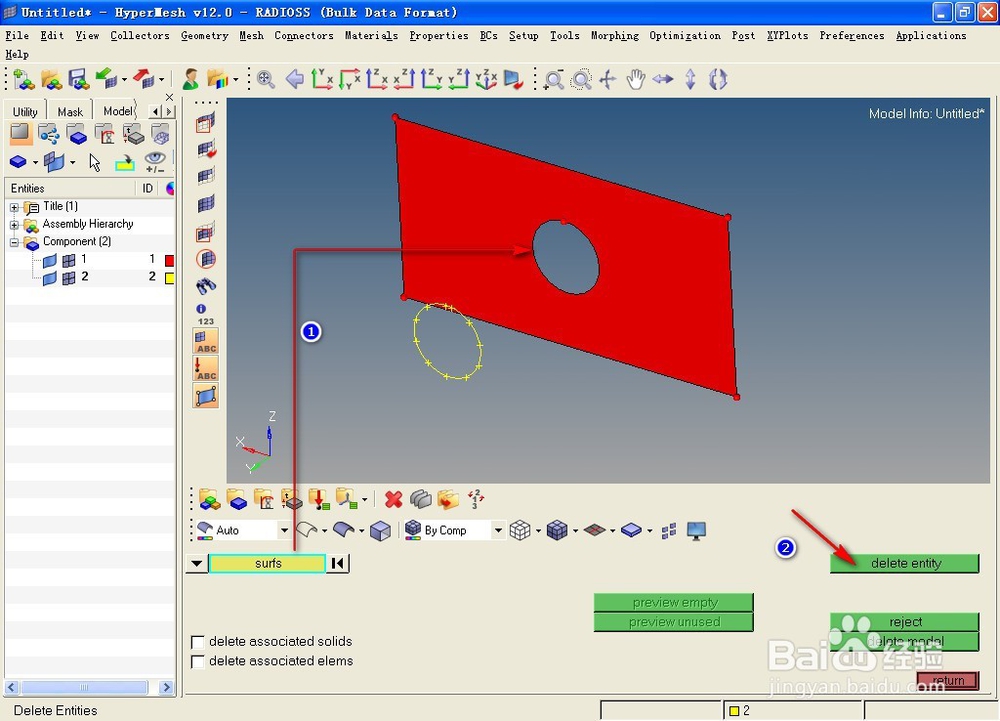Click the circular mesh mask icon in vertical toolbar
This screenshot has width=1000, height=721.
tap(206, 259)
